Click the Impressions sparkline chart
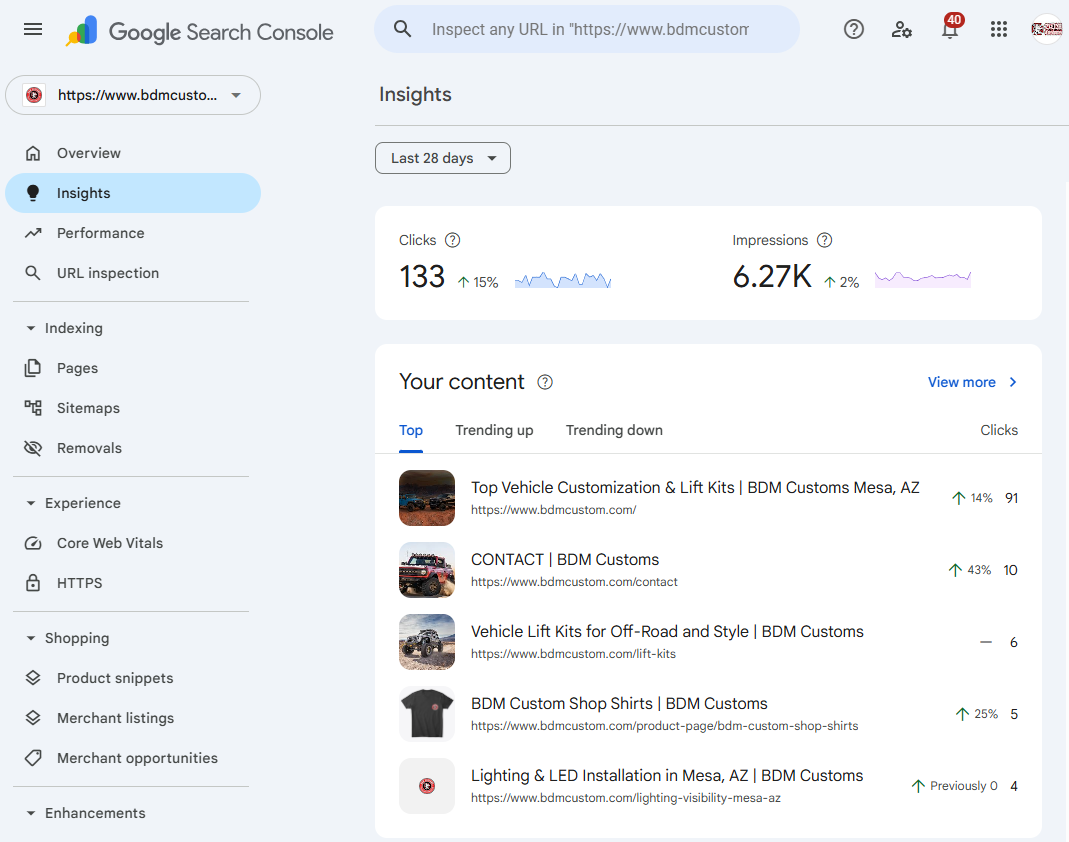The image size is (1069, 842). coord(923,279)
